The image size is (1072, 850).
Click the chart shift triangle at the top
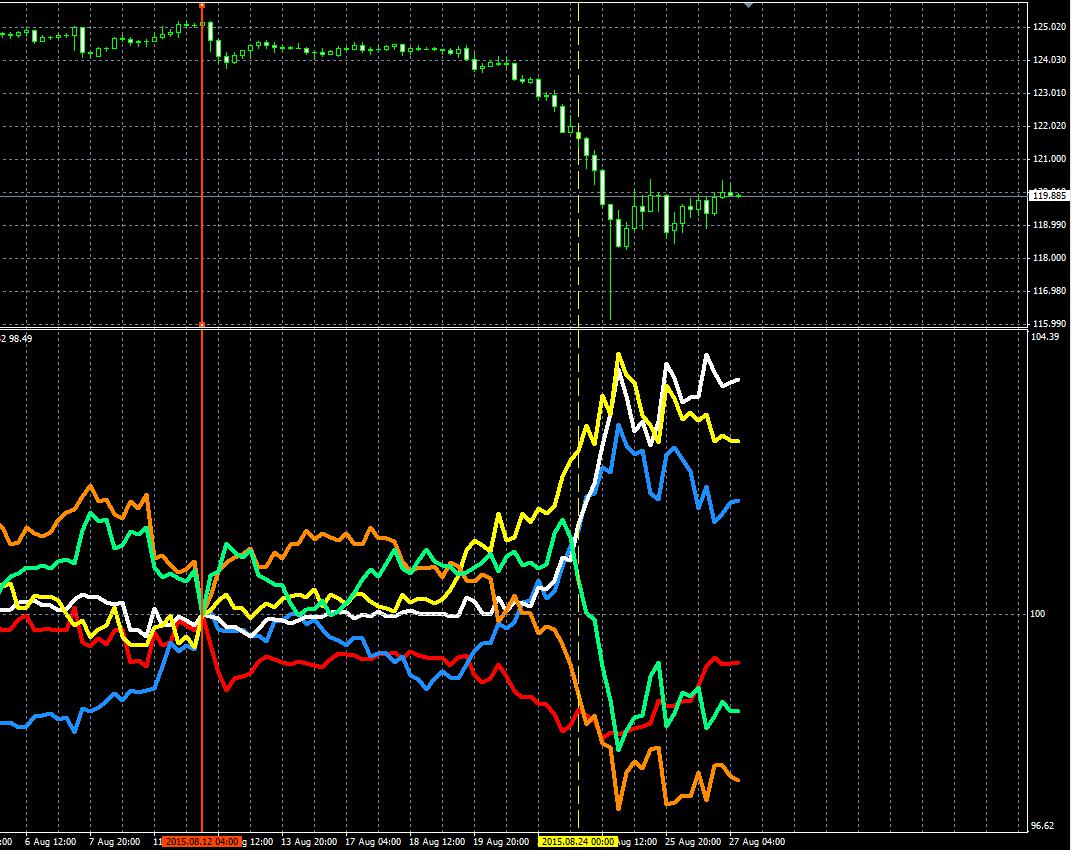click(x=748, y=4)
